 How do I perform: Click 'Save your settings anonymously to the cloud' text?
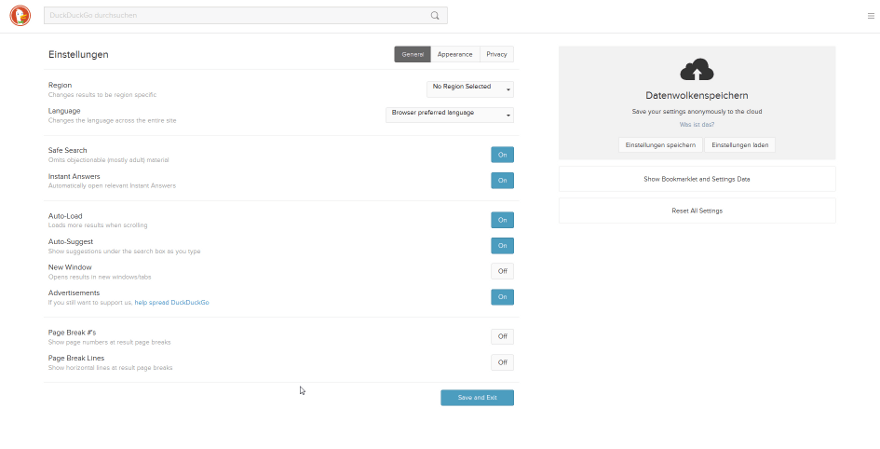click(x=696, y=112)
